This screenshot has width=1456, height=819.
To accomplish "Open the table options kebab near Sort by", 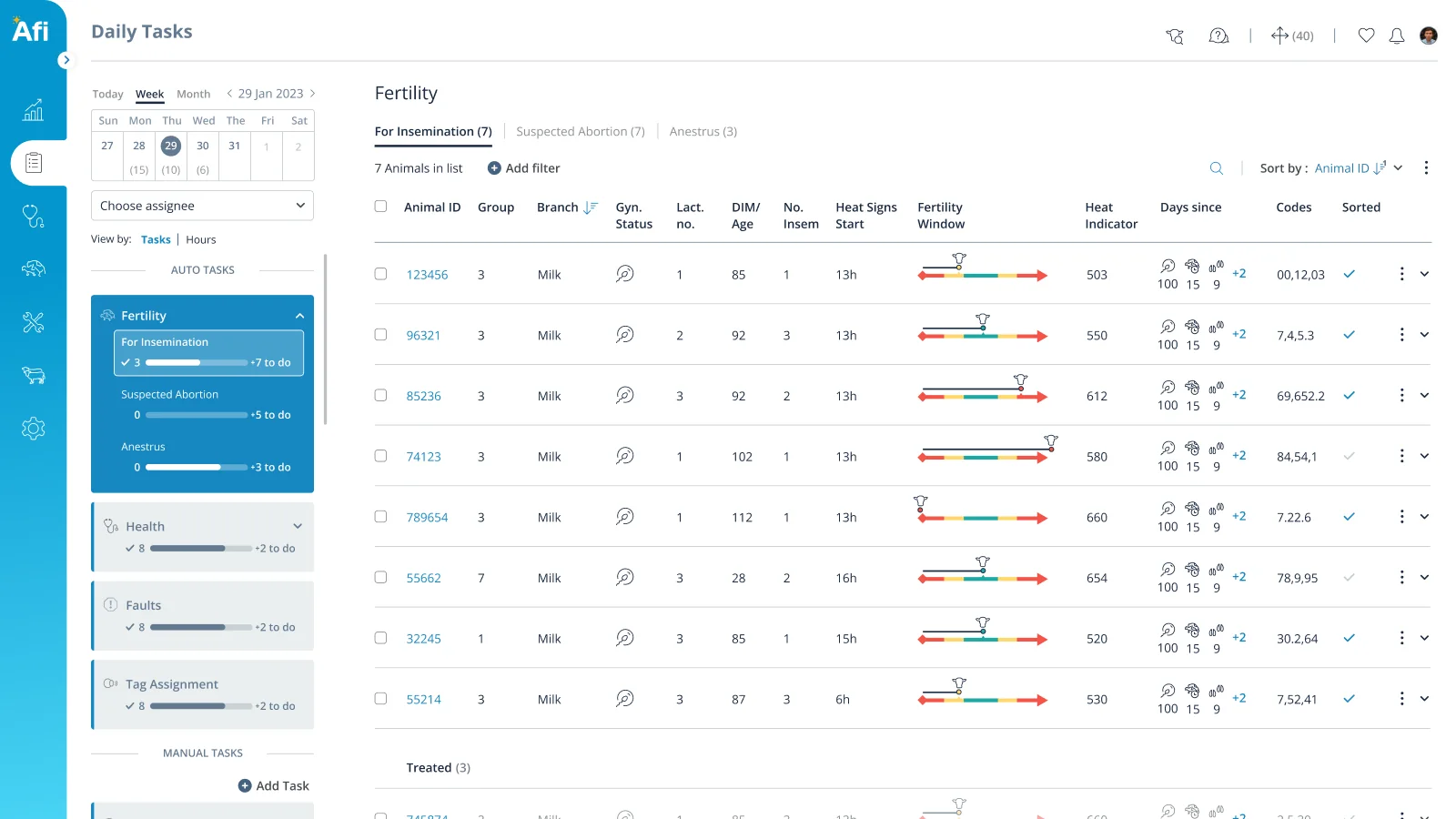I will pyautogui.click(x=1426, y=168).
